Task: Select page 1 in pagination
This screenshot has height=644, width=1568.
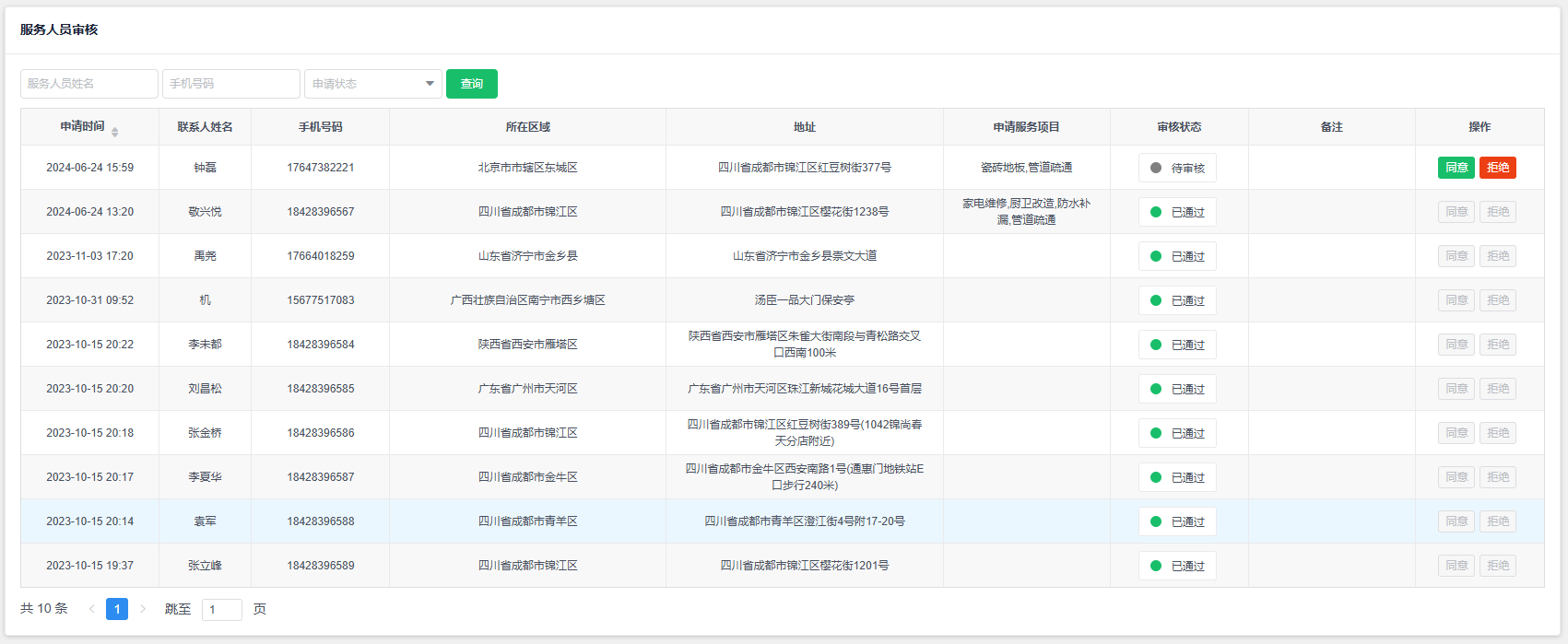Action: coord(117,609)
